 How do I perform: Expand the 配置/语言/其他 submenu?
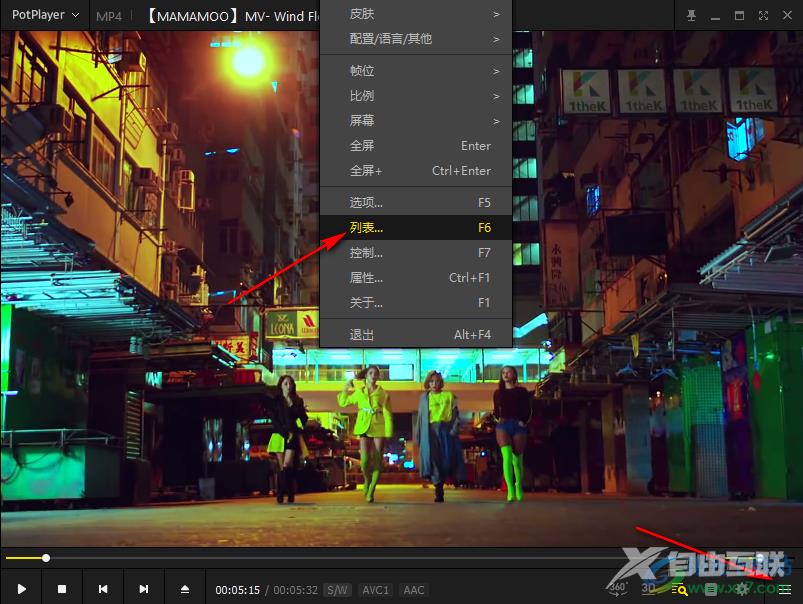pyautogui.click(x=416, y=39)
